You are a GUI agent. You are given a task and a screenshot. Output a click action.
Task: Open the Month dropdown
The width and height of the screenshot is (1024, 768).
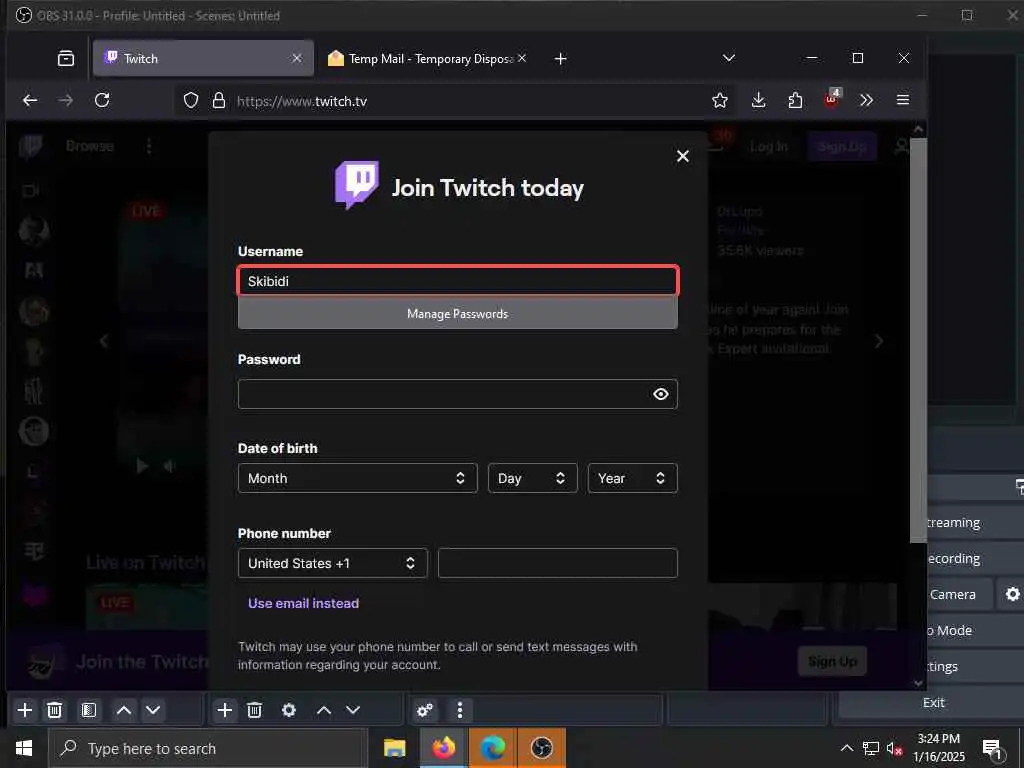(358, 478)
